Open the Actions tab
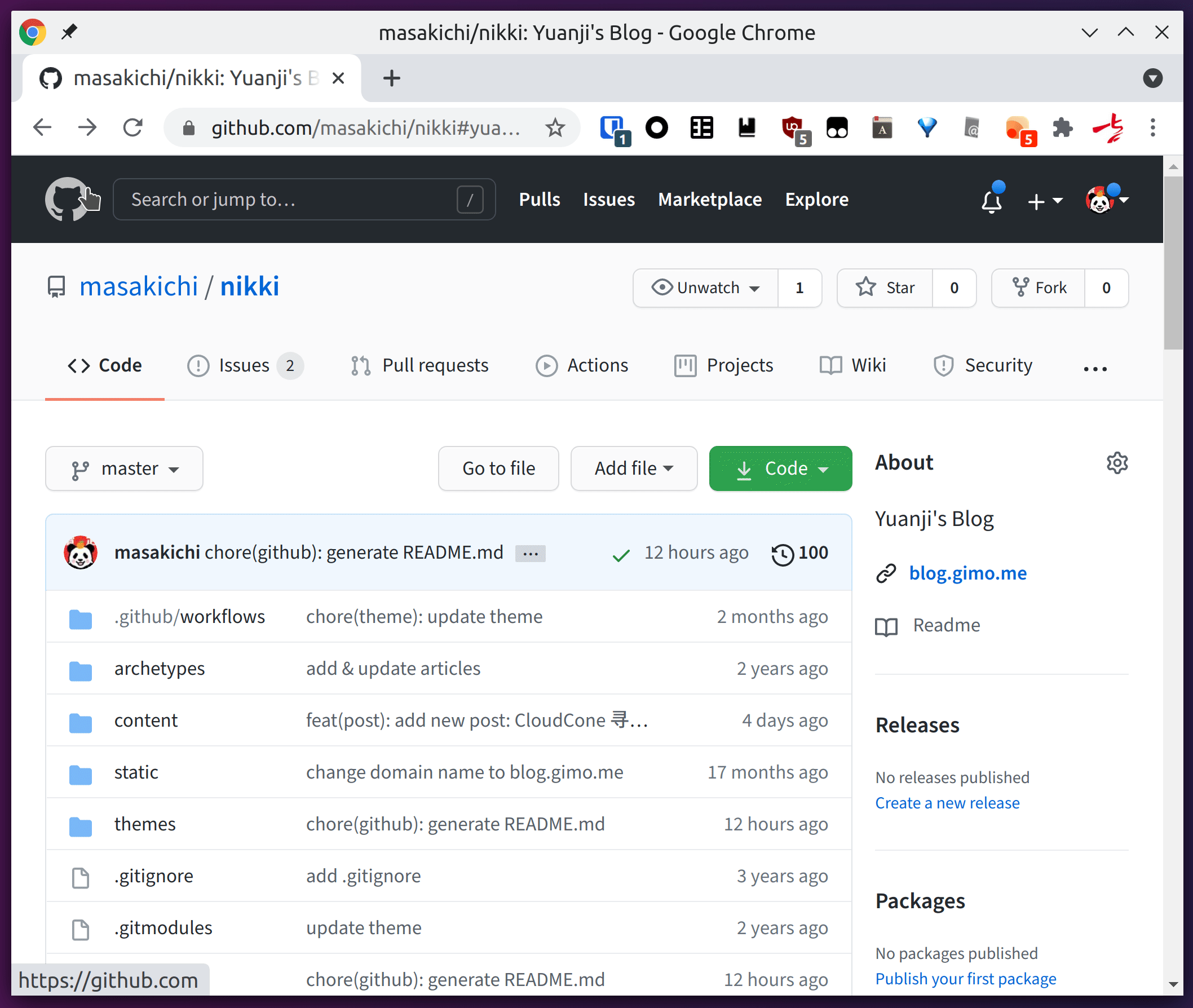The height and width of the screenshot is (1008, 1193). pyautogui.click(x=582, y=366)
